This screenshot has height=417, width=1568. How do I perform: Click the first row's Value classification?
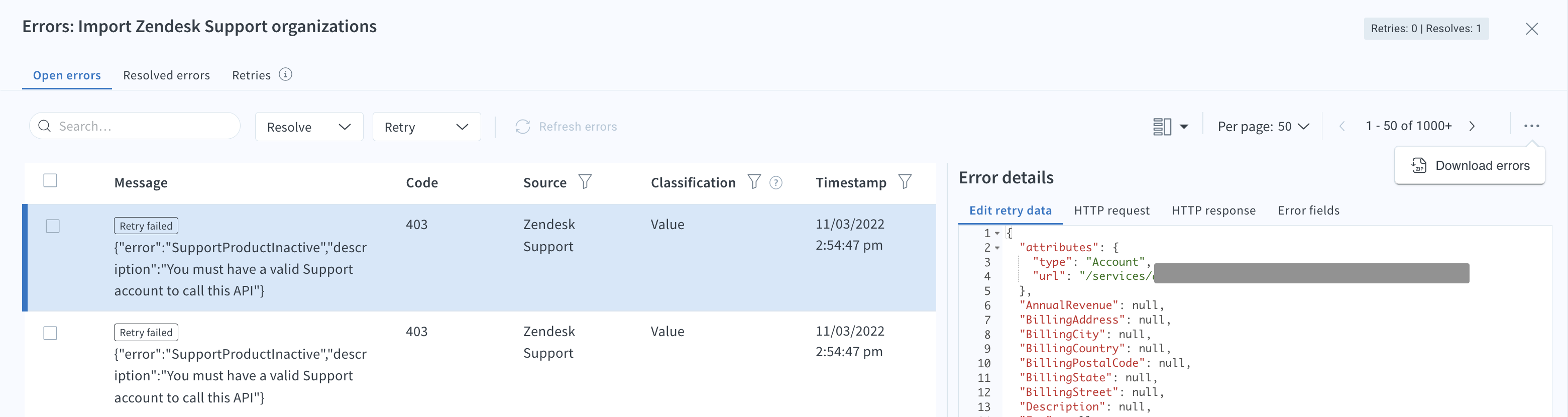tap(667, 225)
